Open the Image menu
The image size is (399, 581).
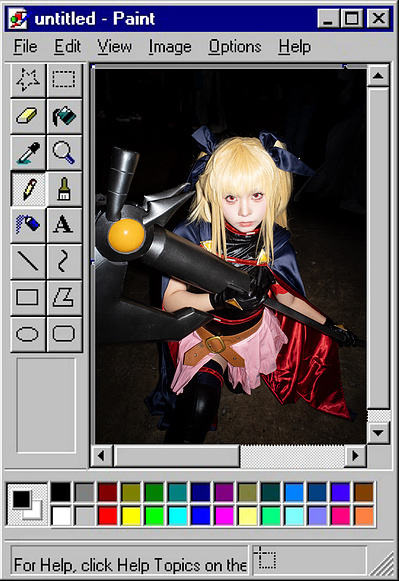click(x=170, y=47)
